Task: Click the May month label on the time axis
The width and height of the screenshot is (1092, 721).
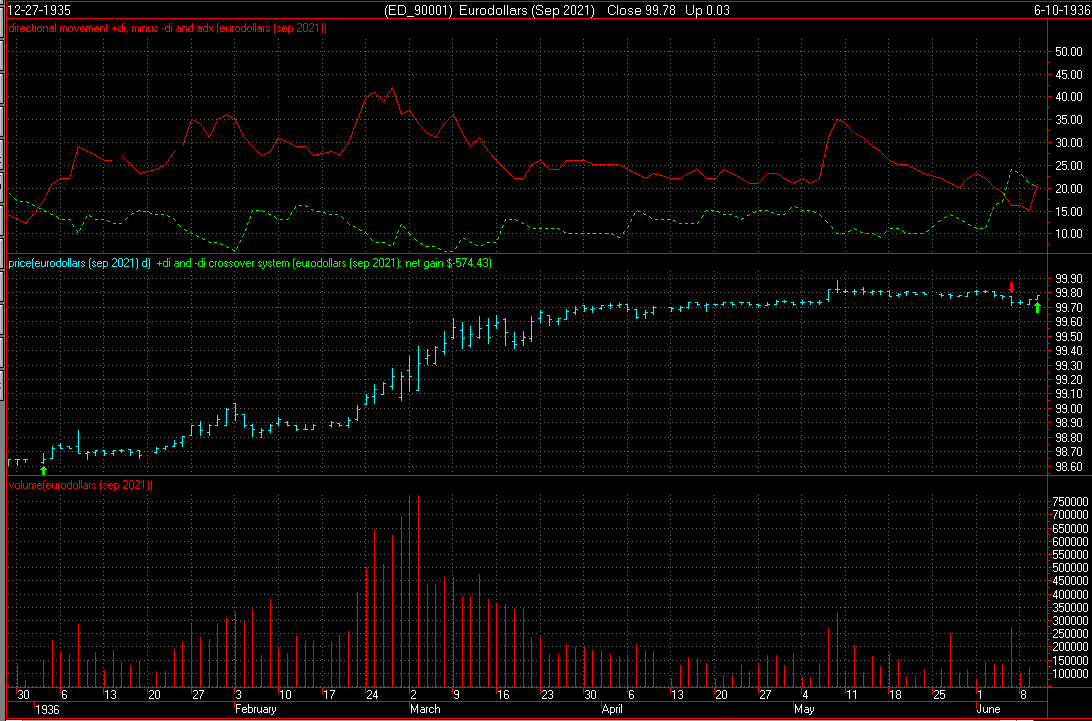Action: [804, 709]
